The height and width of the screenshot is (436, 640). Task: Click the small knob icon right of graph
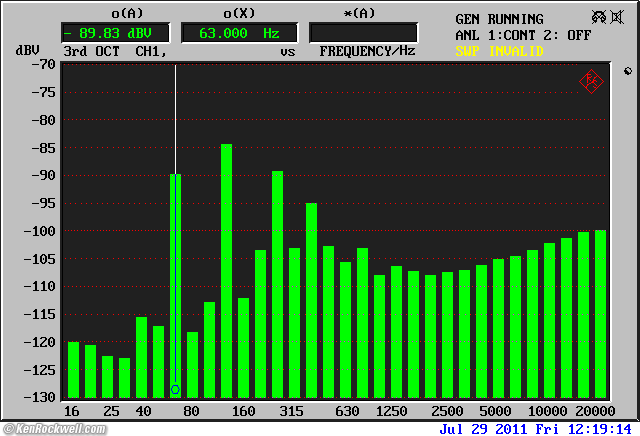pyautogui.click(x=627, y=71)
